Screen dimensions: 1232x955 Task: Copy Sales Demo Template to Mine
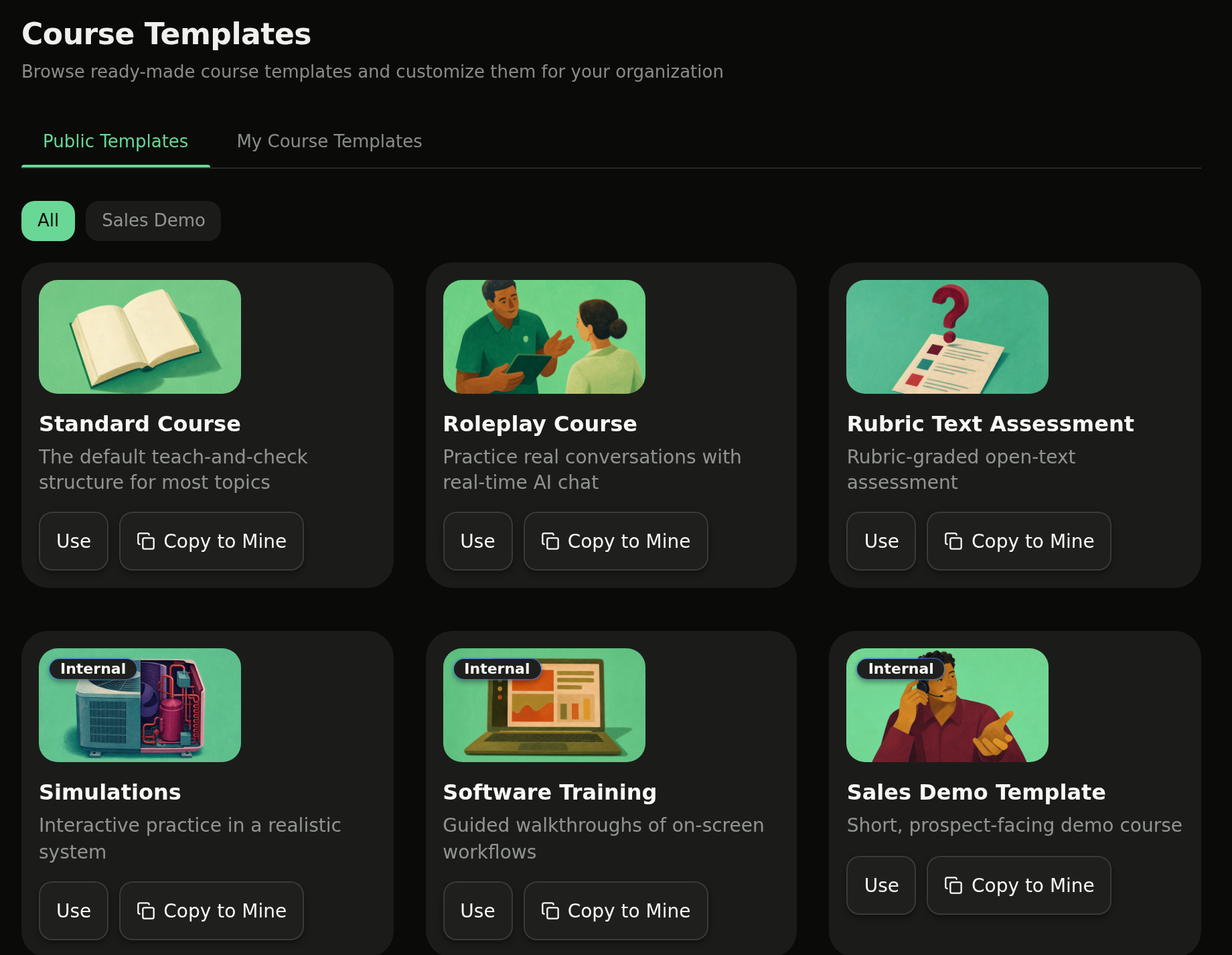pyautogui.click(x=1019, y=885)
